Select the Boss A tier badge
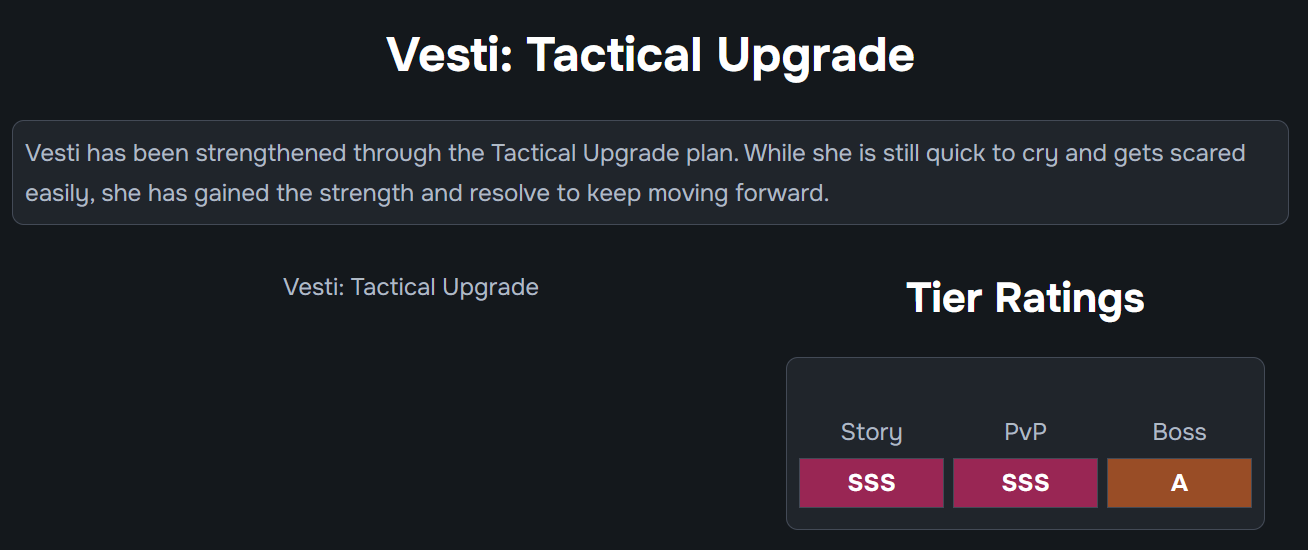This screenshot has width=1308, height=550. (x=1179, y=483)
